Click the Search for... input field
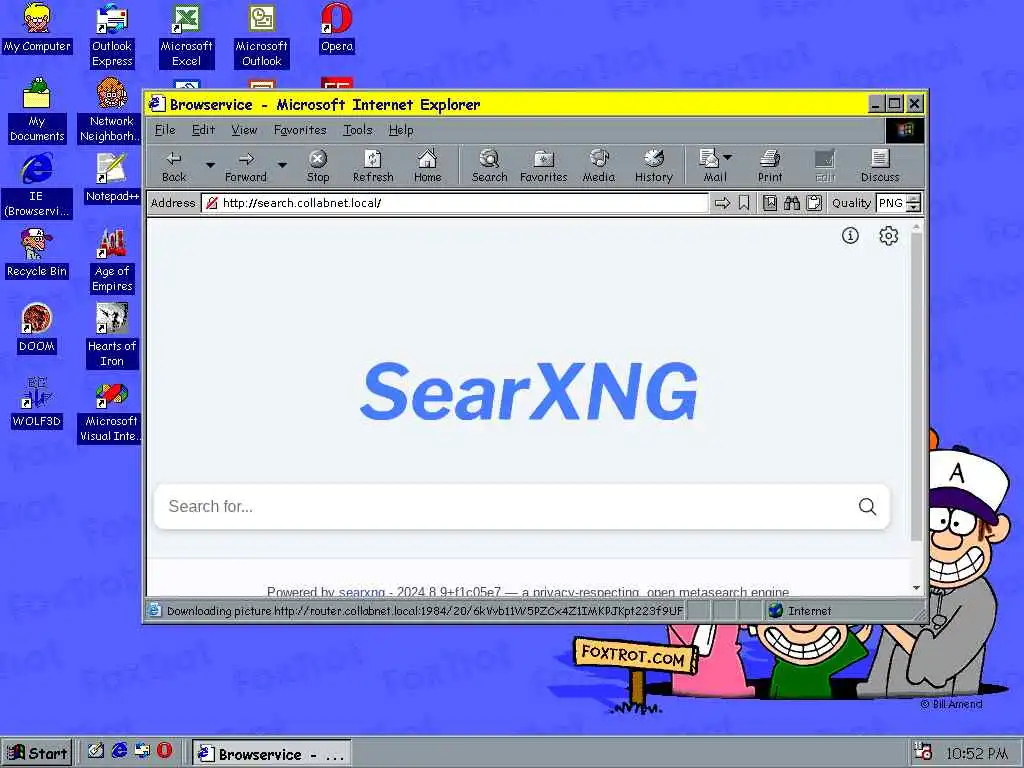 [x=506, y=506]
